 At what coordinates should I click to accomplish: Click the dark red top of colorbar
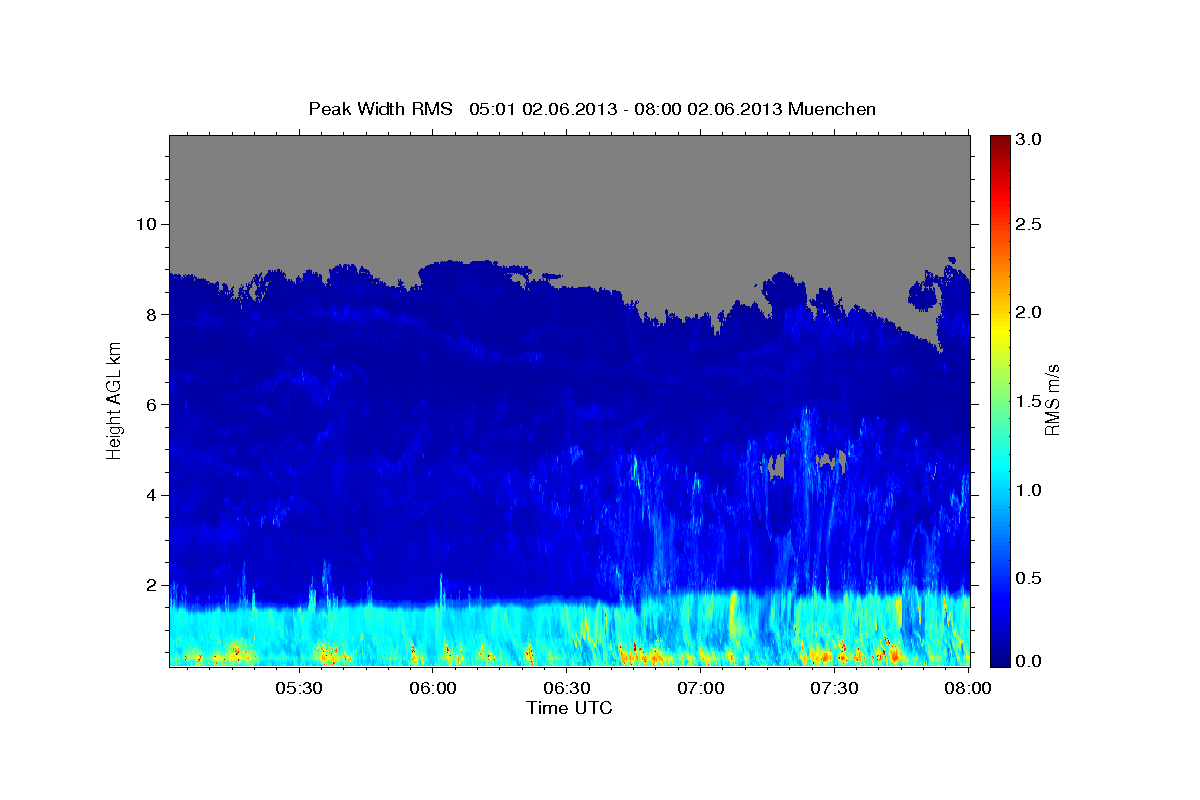(999, 143)
